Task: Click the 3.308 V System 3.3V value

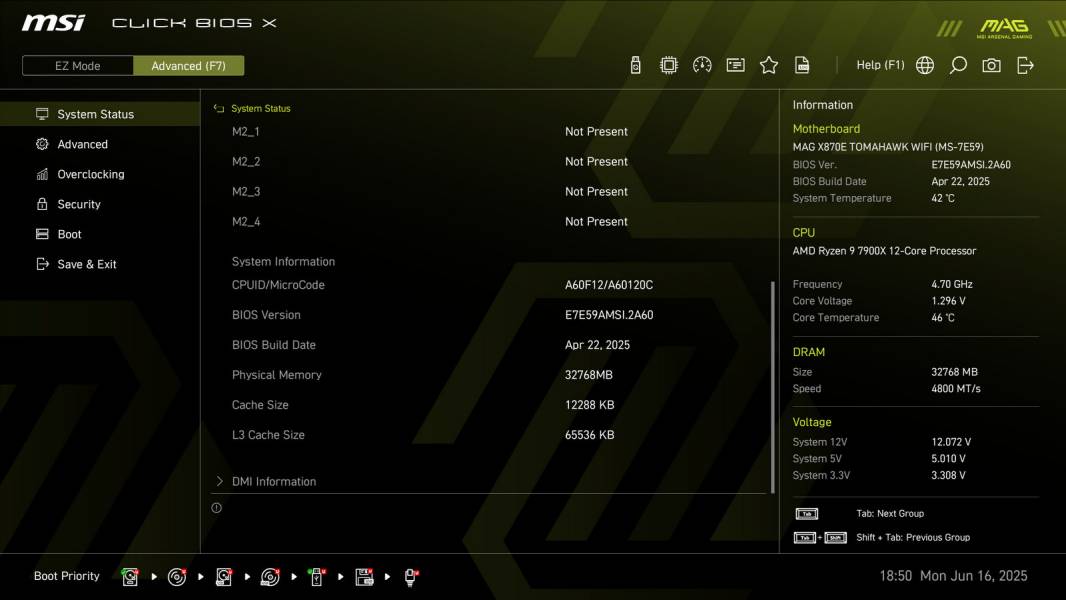Action: tap(948, 475)
